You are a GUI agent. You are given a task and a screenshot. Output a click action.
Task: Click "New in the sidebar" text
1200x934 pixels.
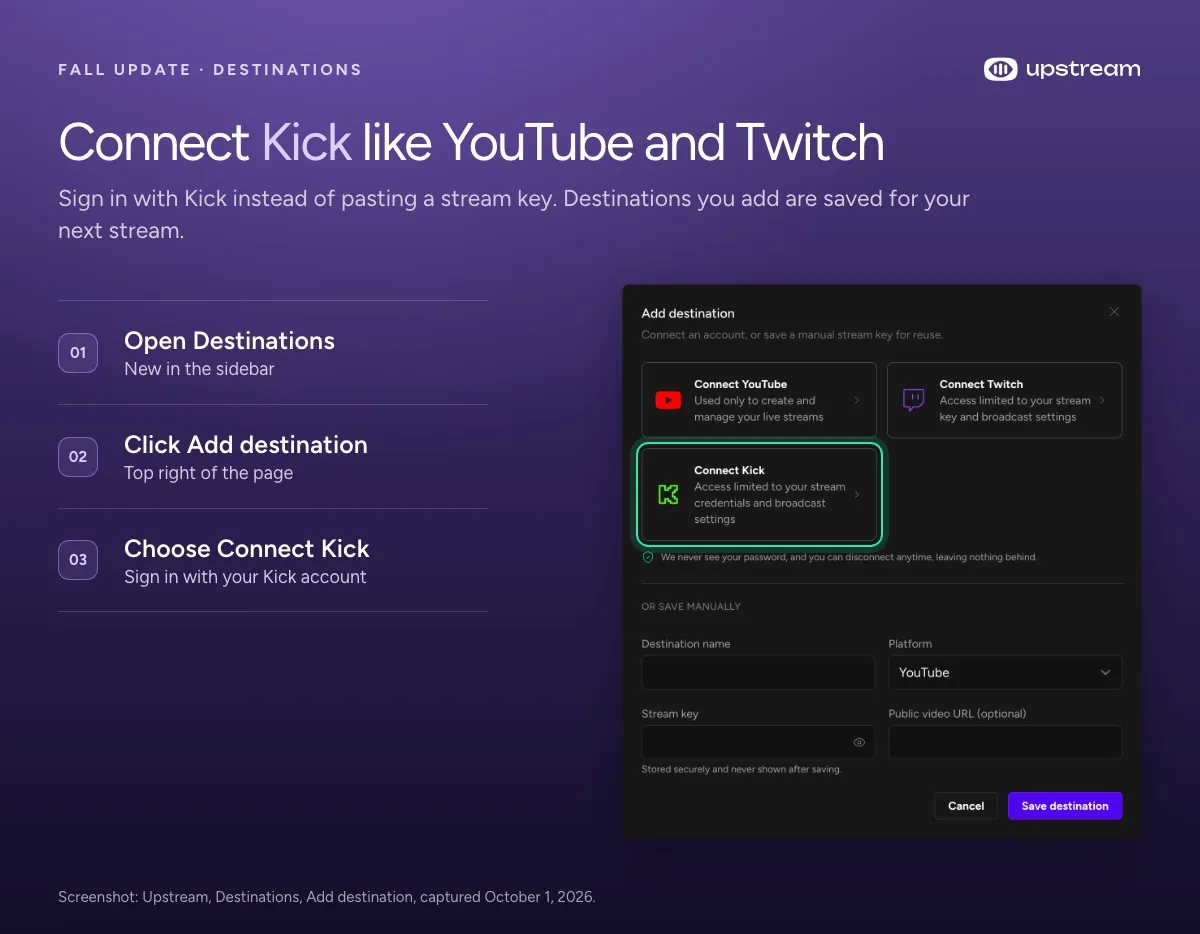pos(199,369)
